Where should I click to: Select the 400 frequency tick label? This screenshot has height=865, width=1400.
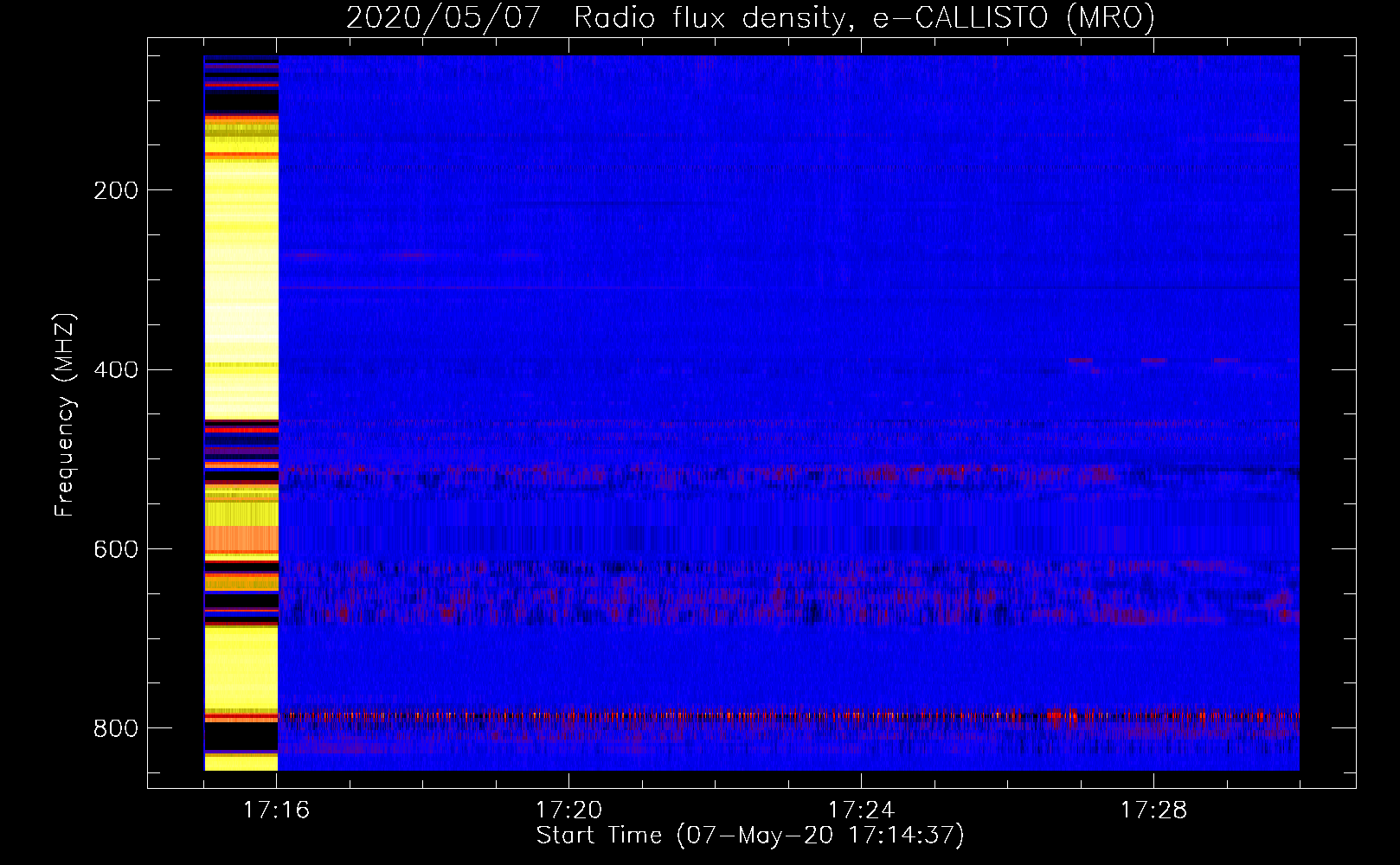click(115, 370)
